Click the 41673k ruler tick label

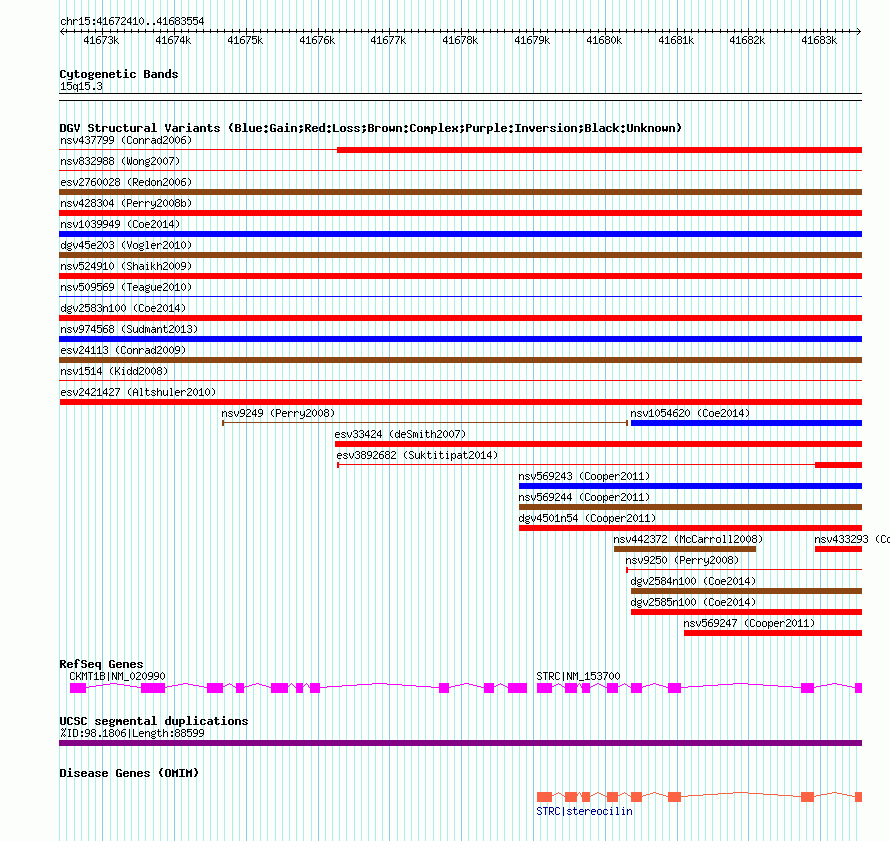(x=101, y=40)
